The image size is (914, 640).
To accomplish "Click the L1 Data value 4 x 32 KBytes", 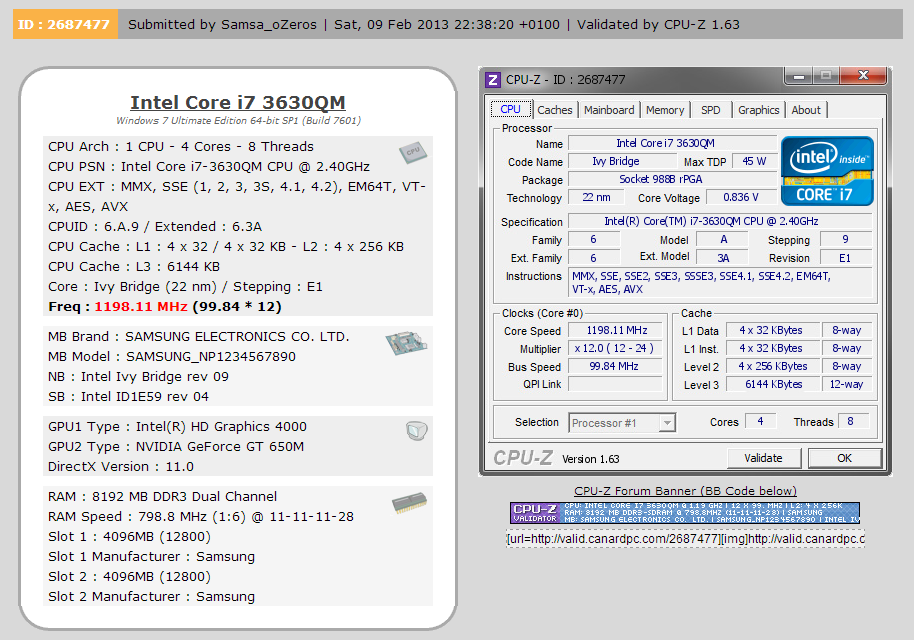I will pyautogui.click(x=772, y=330).
